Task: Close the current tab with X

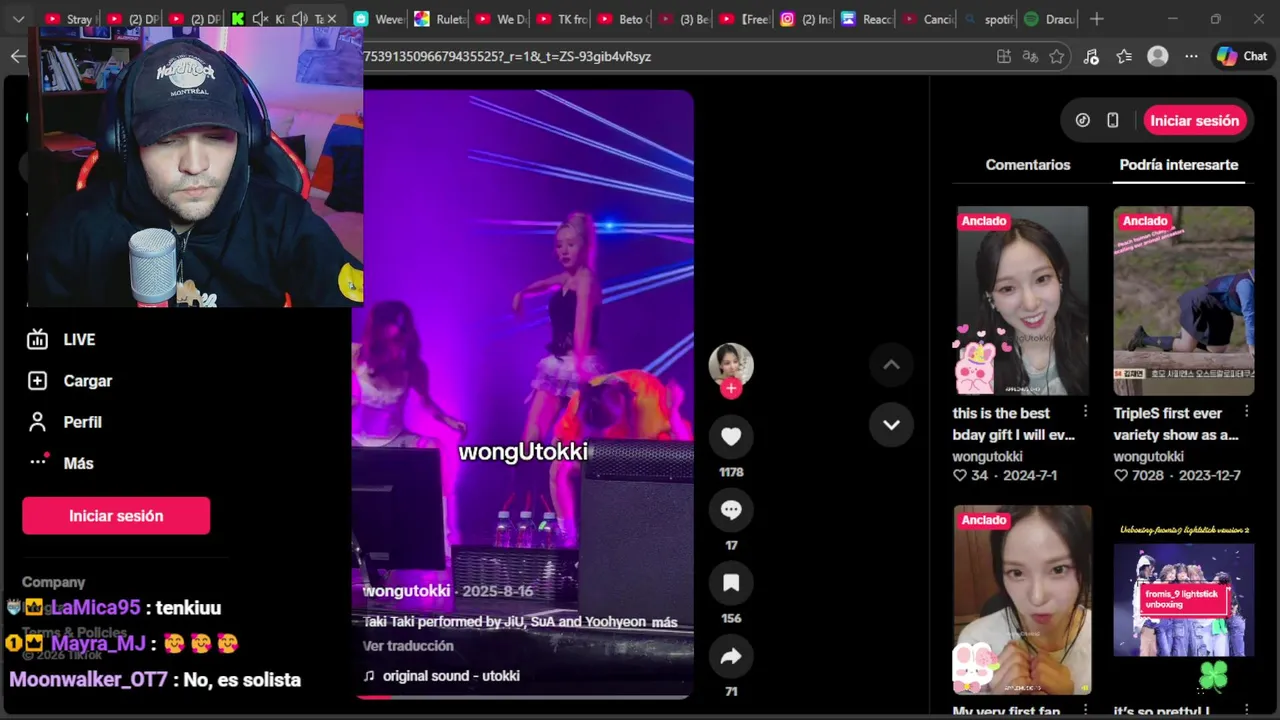Action: (x=332, y=19)
